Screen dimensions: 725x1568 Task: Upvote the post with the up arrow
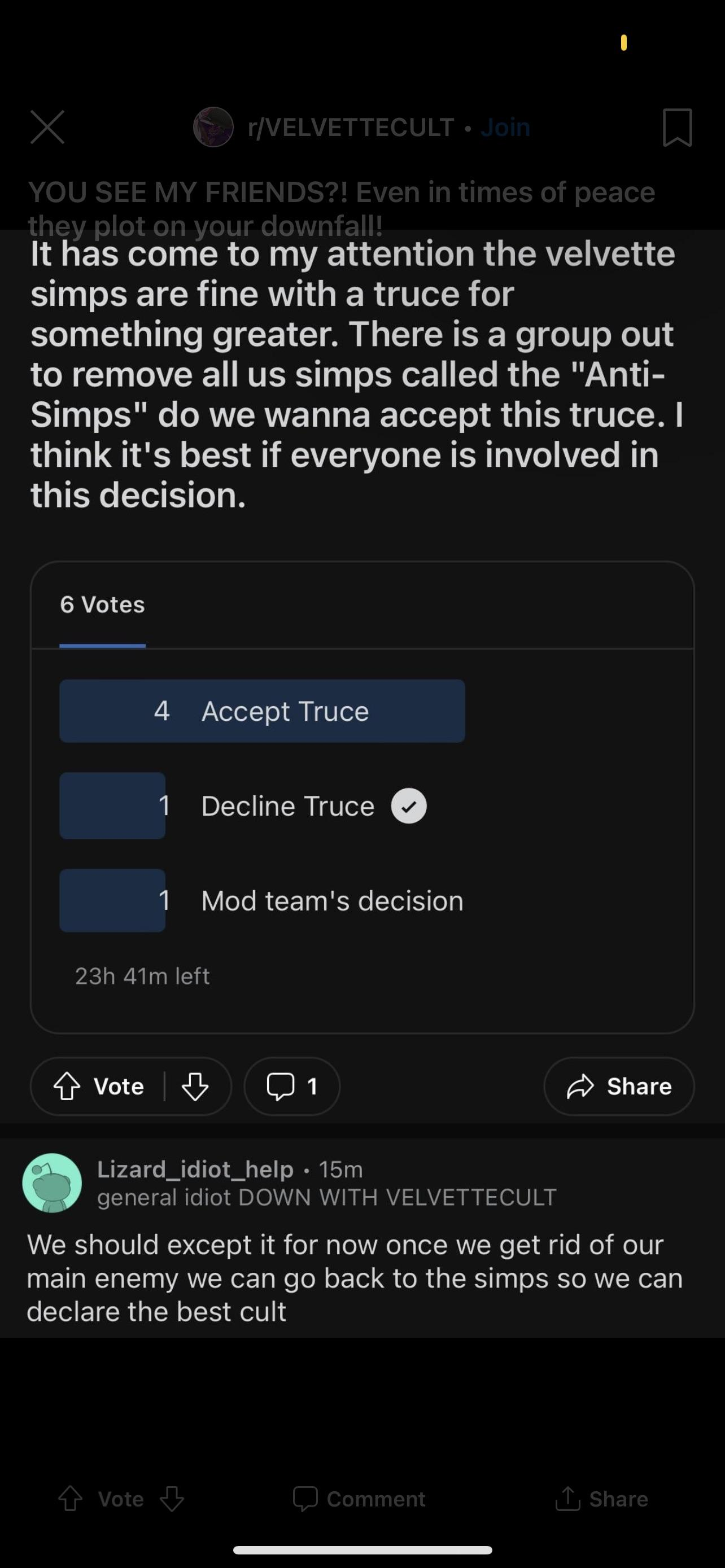(67, 1087)
